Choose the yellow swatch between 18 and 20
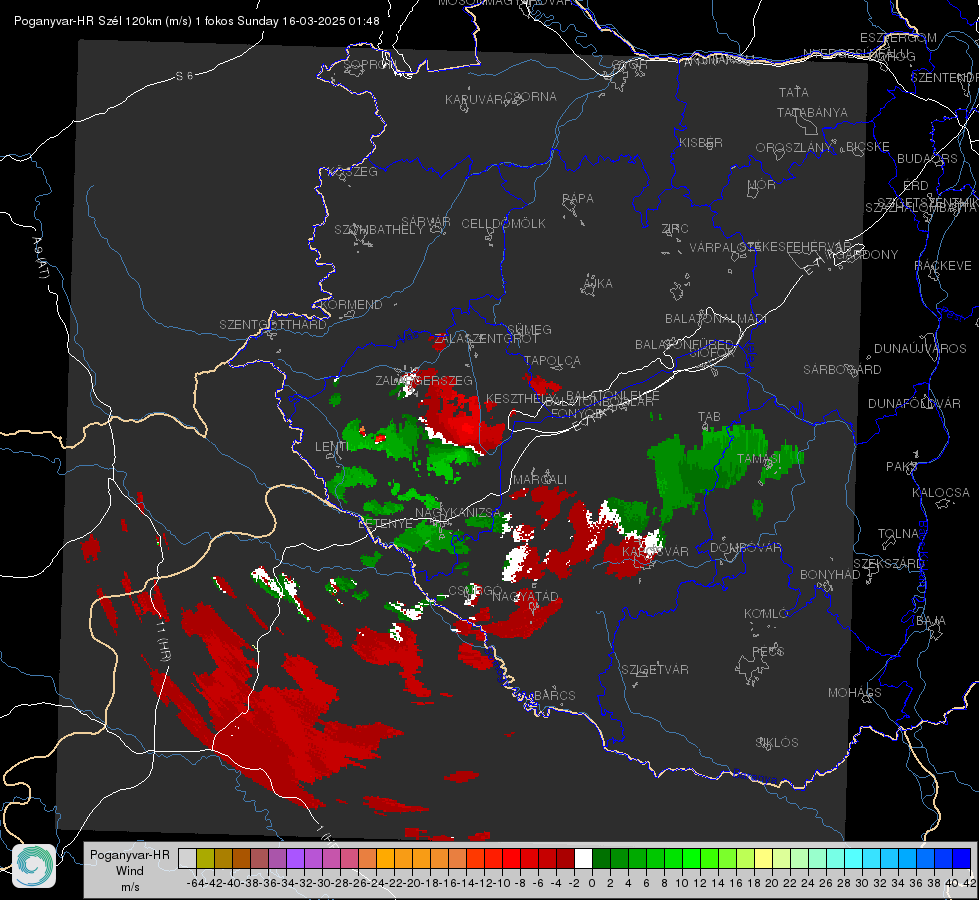The height and width of the screenshot is (900, 979). (764, 859)
